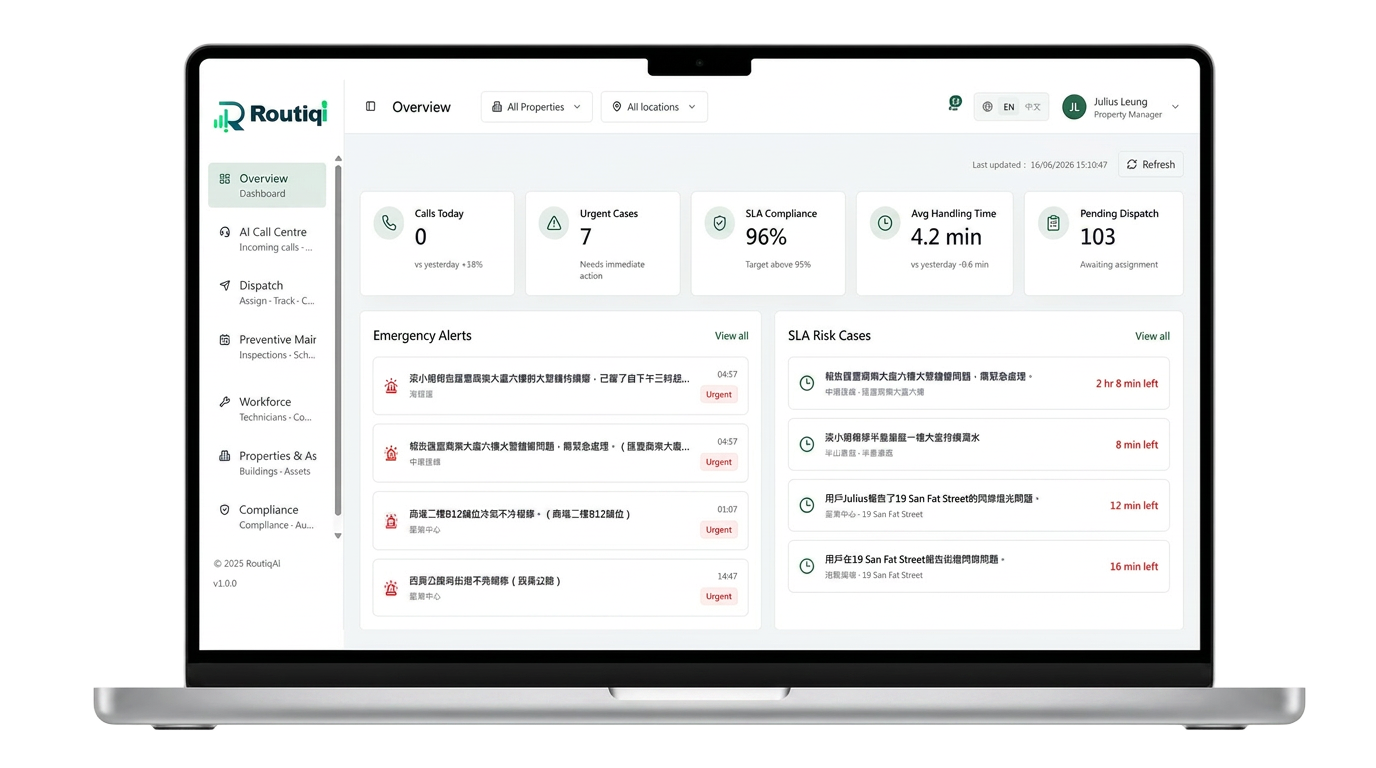The width and height of the screenshot is (1376, 768).
Task: Click sidebar scroll up arrow
Action: 338,158
